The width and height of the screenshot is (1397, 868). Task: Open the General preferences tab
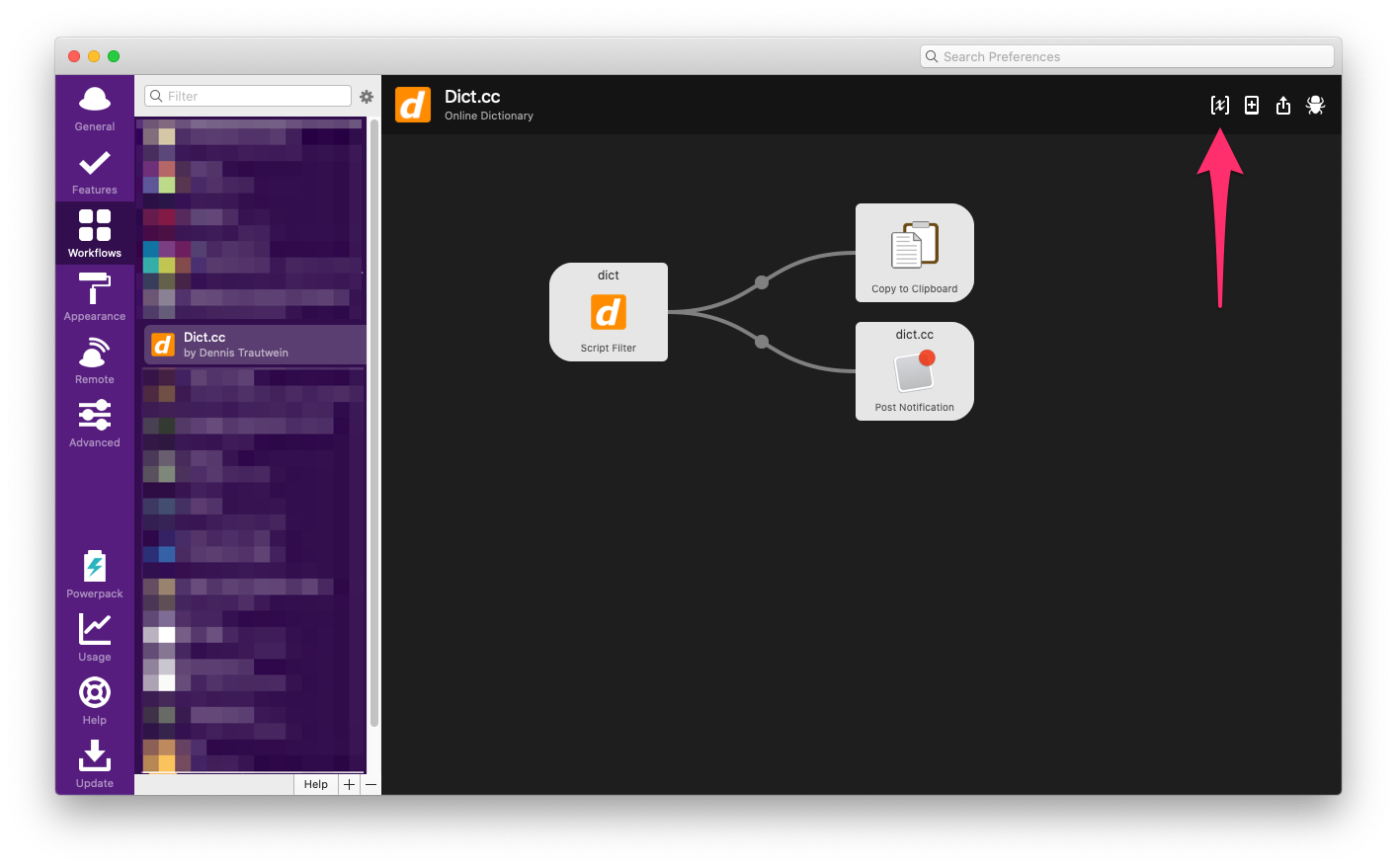tap(95, 109)
